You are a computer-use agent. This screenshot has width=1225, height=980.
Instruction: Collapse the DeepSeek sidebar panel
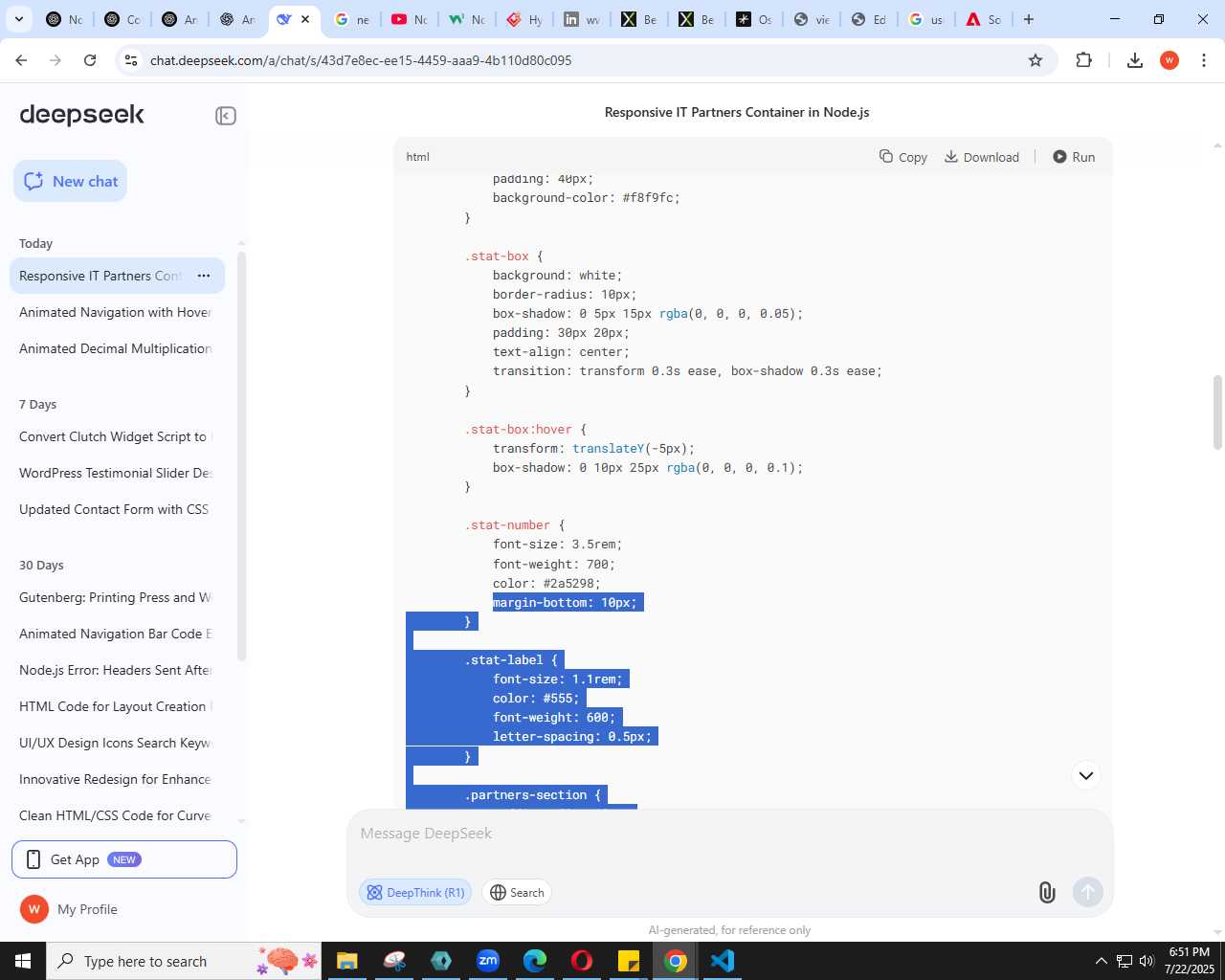coord(226,116)
